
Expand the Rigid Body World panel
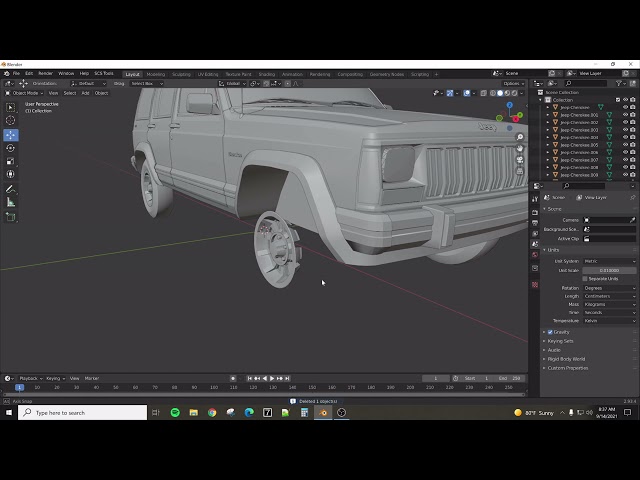[x=566, y=359]
